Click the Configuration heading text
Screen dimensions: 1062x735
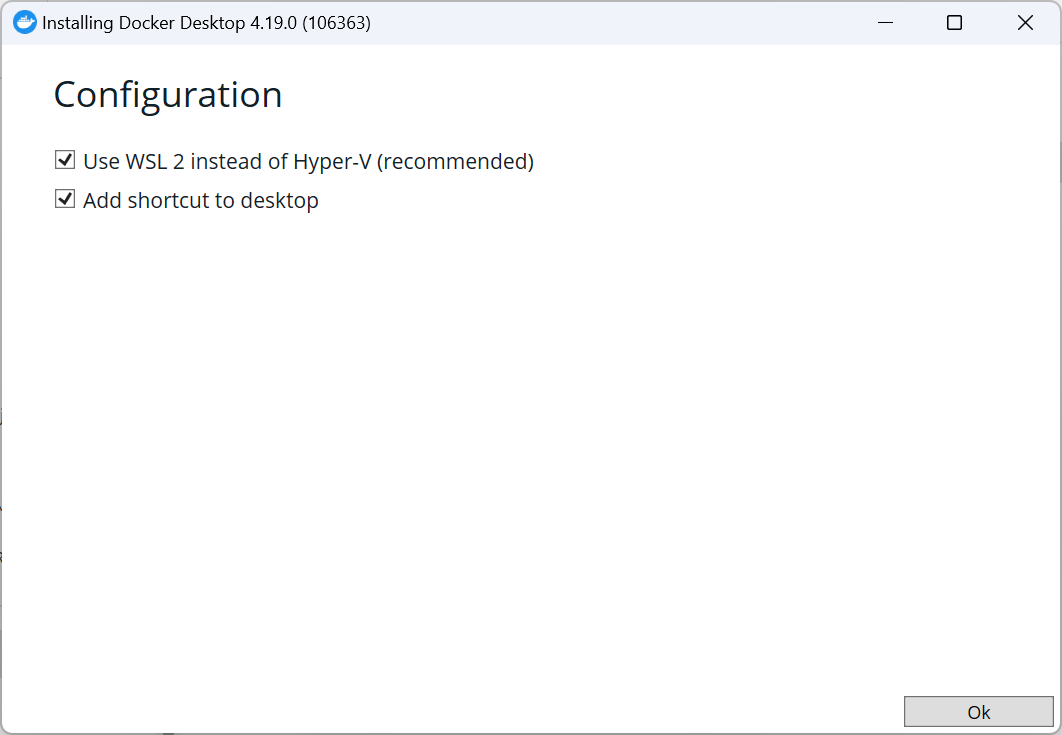click(x=168, y=95)
